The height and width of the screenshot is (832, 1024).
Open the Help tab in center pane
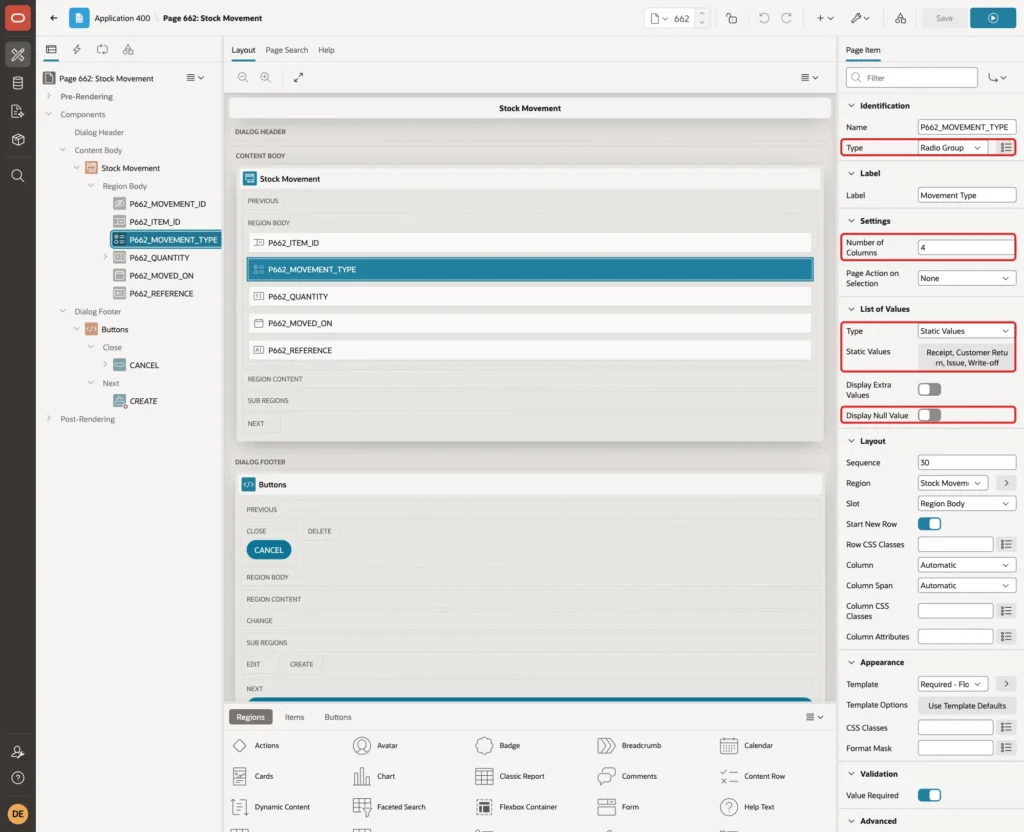click(326, 50)
